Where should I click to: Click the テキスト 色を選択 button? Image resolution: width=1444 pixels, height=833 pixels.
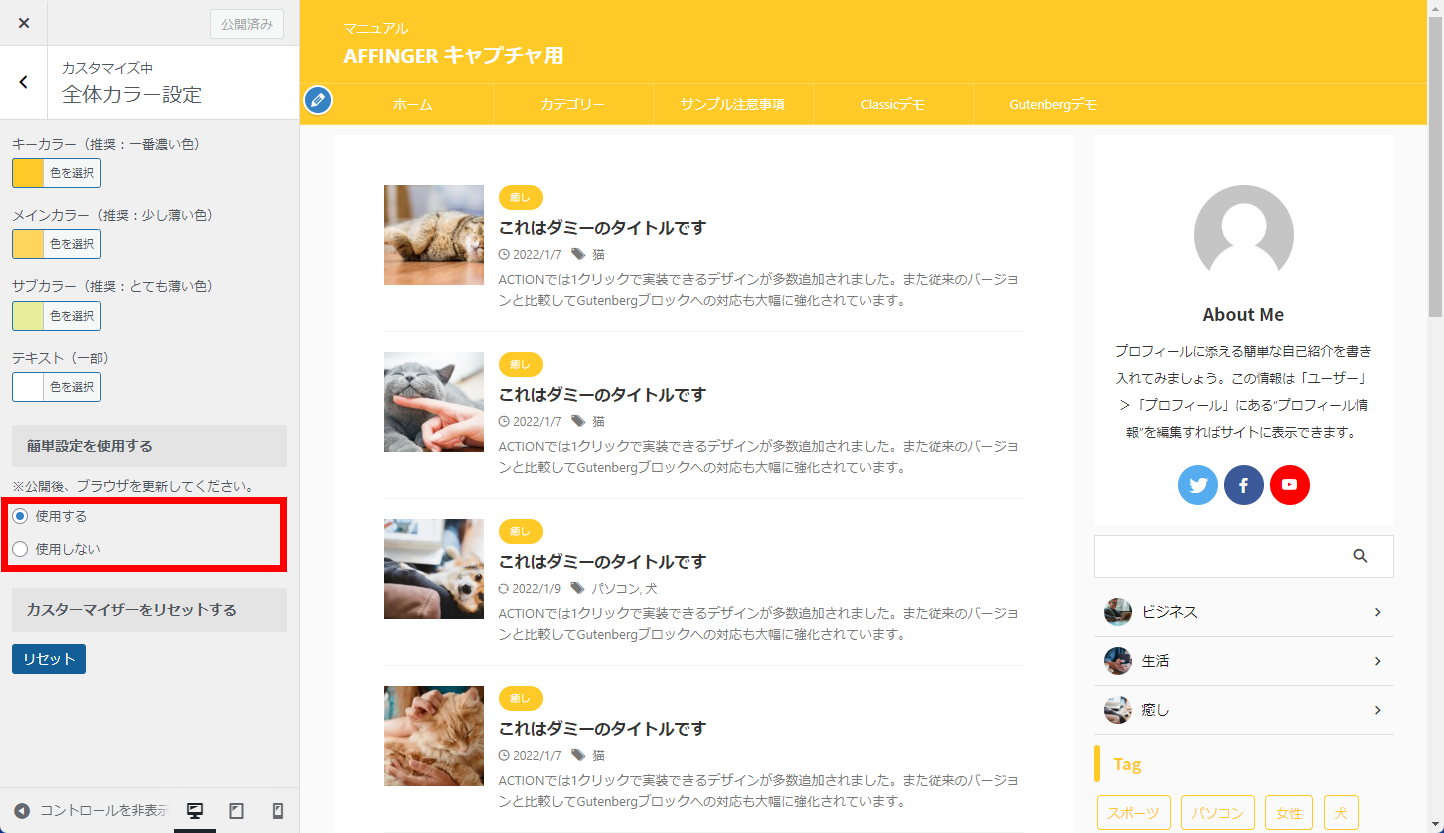click(72, 387)
